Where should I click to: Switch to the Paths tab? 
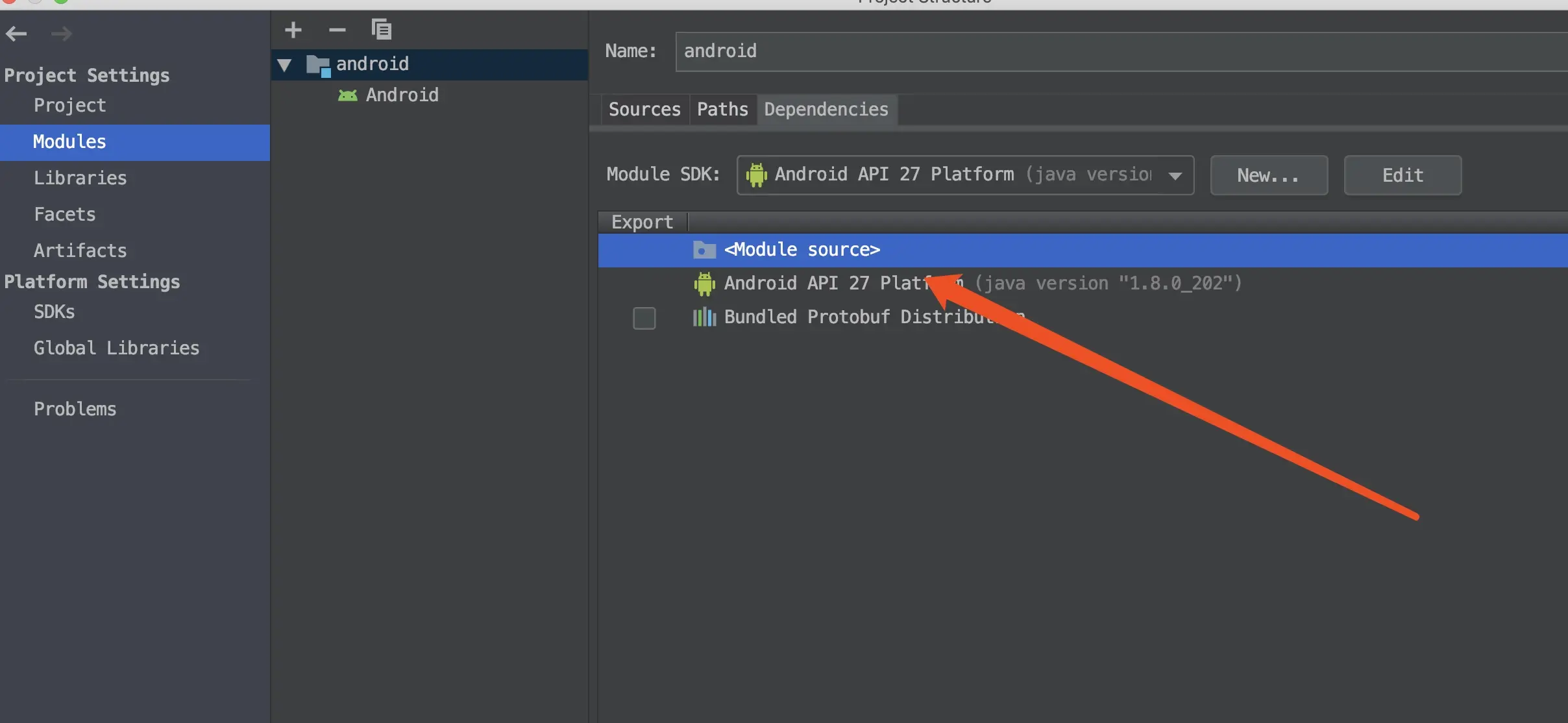(x=722, y=110)
